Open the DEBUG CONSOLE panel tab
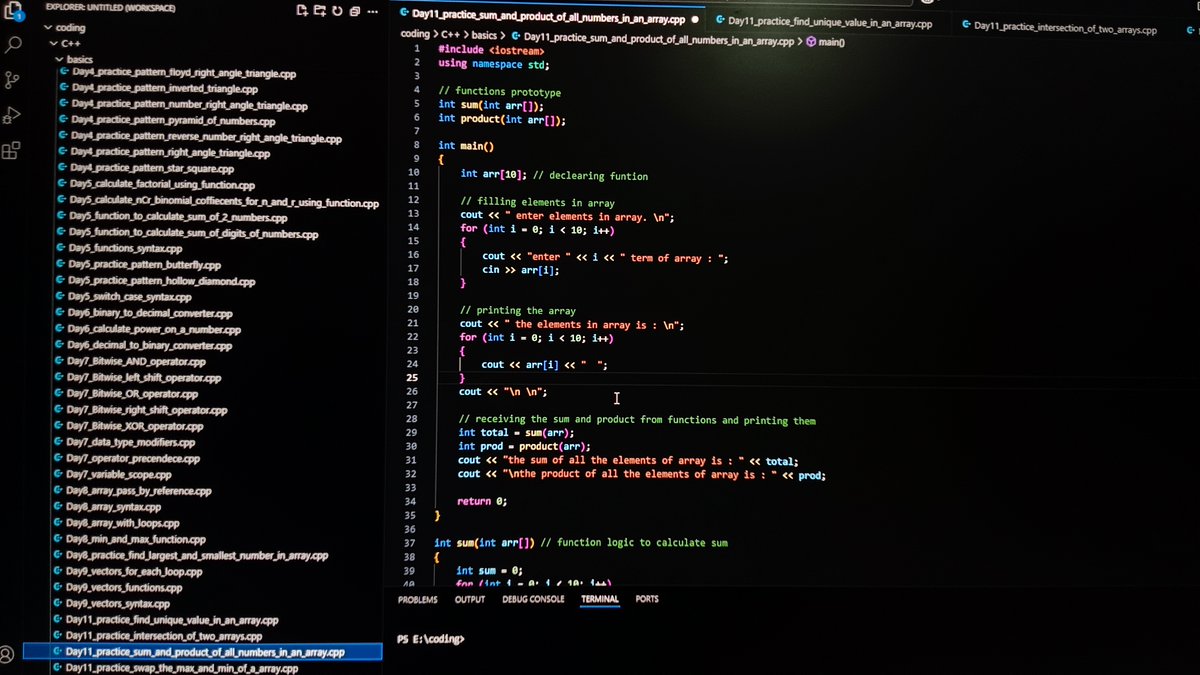Screen dimensions: 1200x675 pos(533,599)
